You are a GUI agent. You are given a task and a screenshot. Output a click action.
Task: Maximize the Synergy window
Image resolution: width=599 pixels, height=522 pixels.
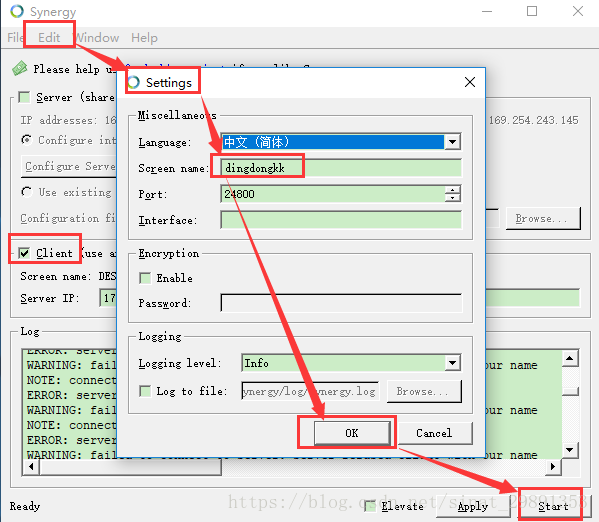pyautogui.click(x=532, y=11)
